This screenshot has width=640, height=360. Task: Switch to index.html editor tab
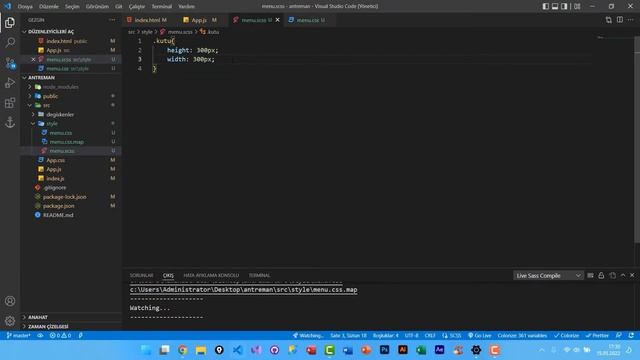click(147, 20)
